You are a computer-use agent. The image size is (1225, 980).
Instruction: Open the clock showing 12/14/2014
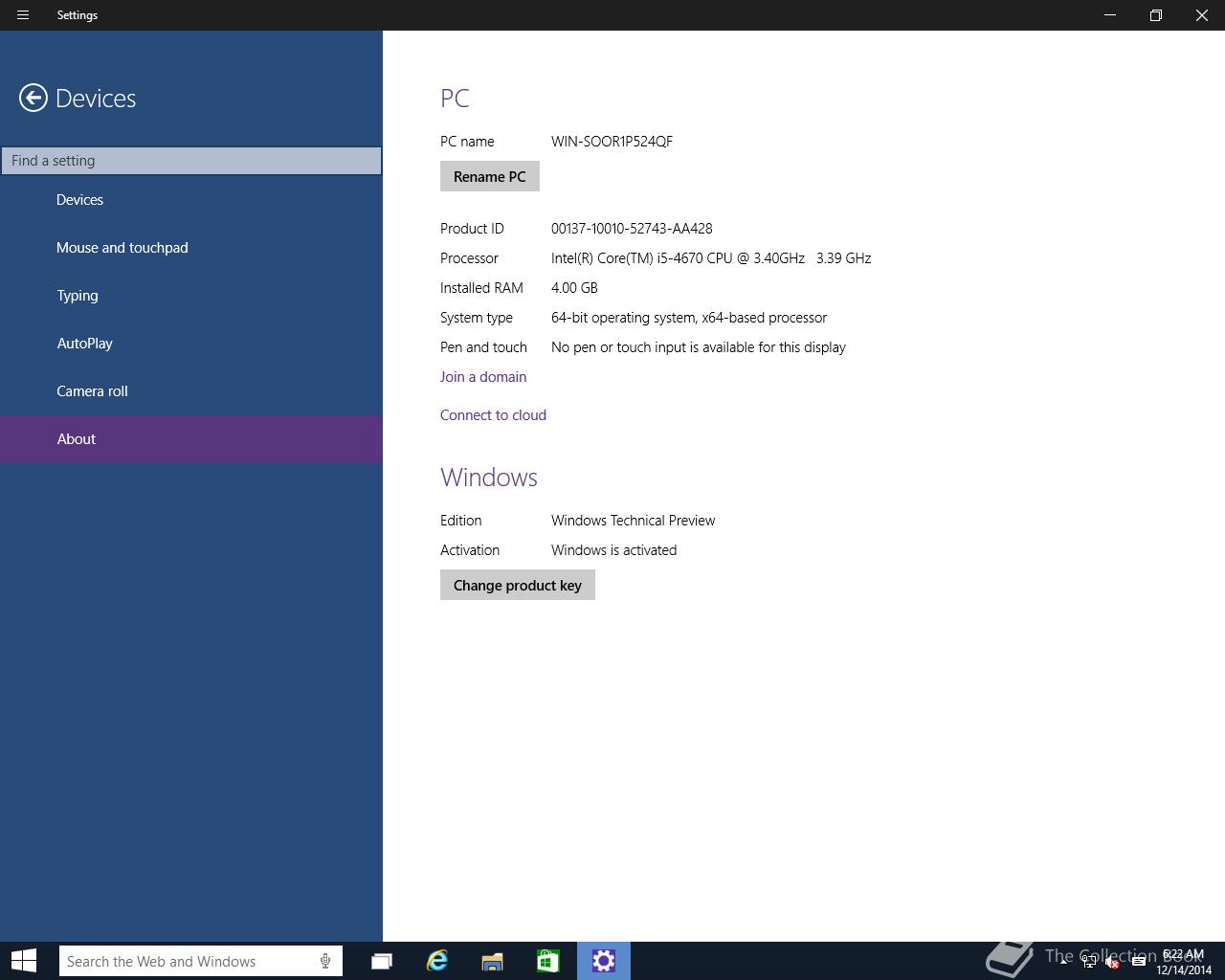1183,962
